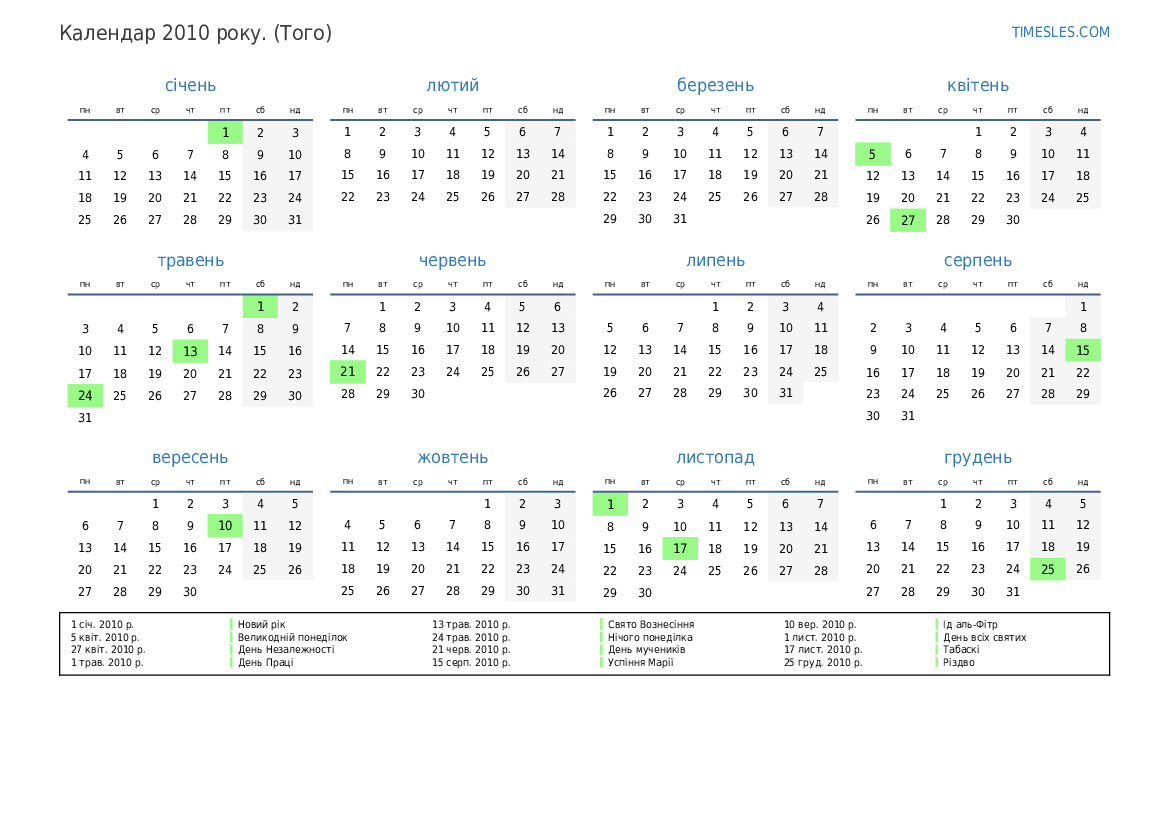Click legend entry "День всіх святих"

pos(984,638)
